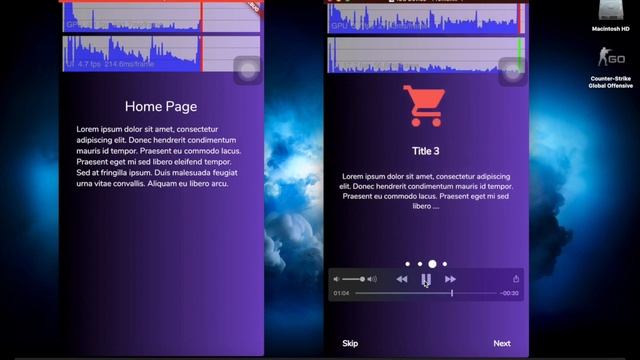Click the Home Page heading

(161, 107)
